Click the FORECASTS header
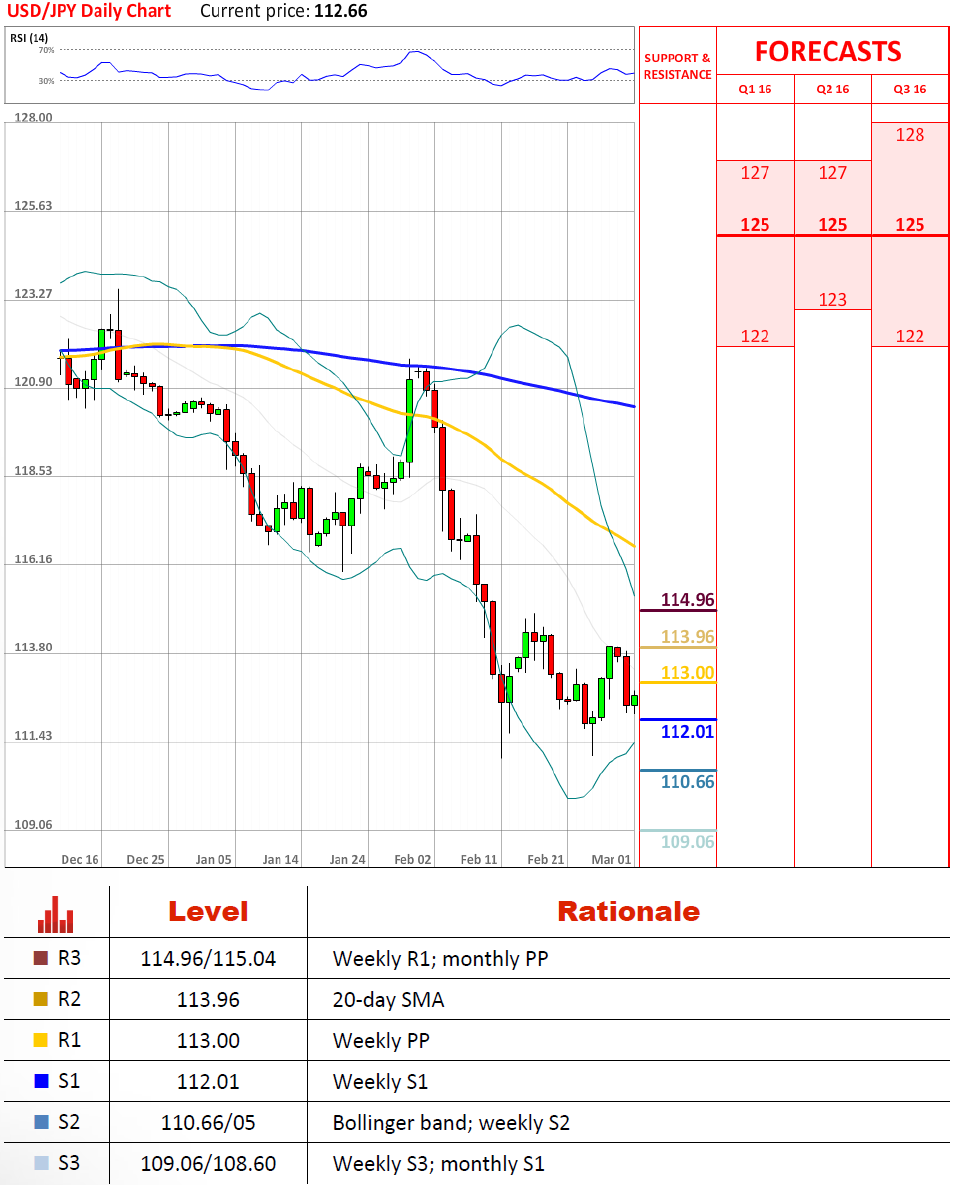This screenshot has height=1185, width=954. click(x=829, y=51)
